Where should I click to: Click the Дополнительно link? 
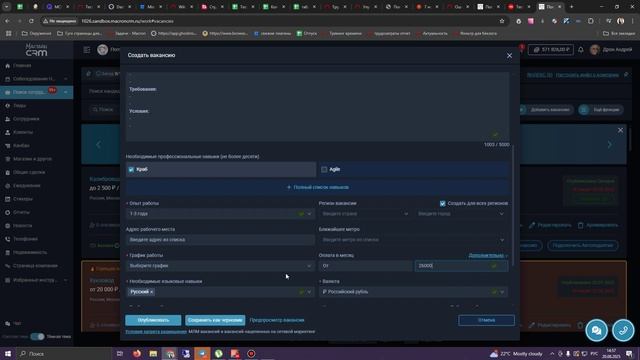[486, 256]
